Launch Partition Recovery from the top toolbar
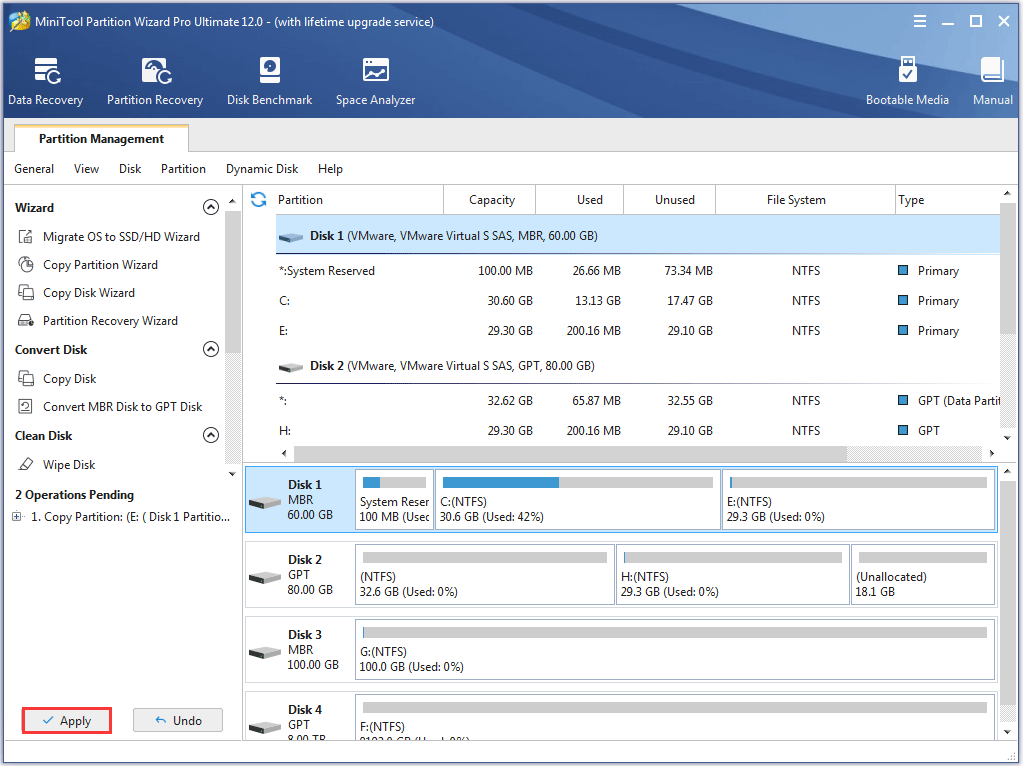1023x766 pixels. coord(155,82)
